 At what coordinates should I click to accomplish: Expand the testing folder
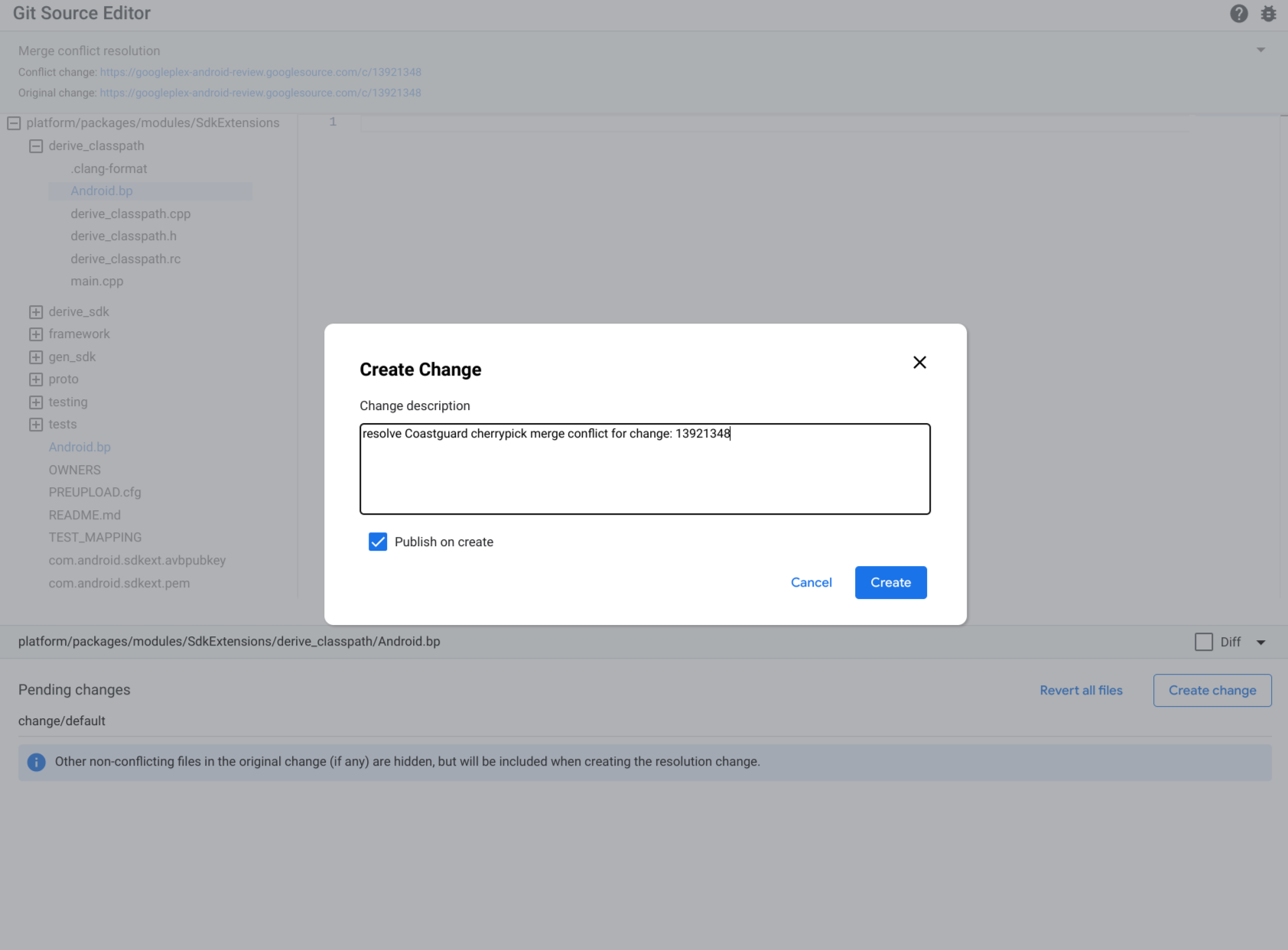36,402
